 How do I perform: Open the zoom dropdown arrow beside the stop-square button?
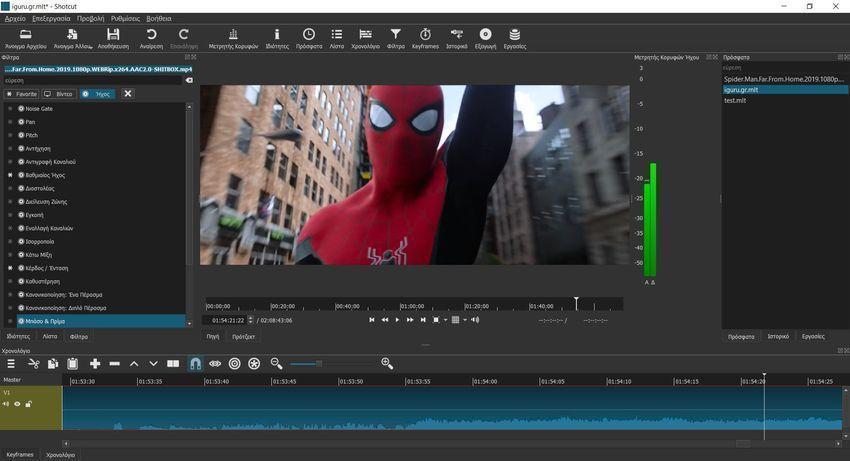(x=445, y=320)
